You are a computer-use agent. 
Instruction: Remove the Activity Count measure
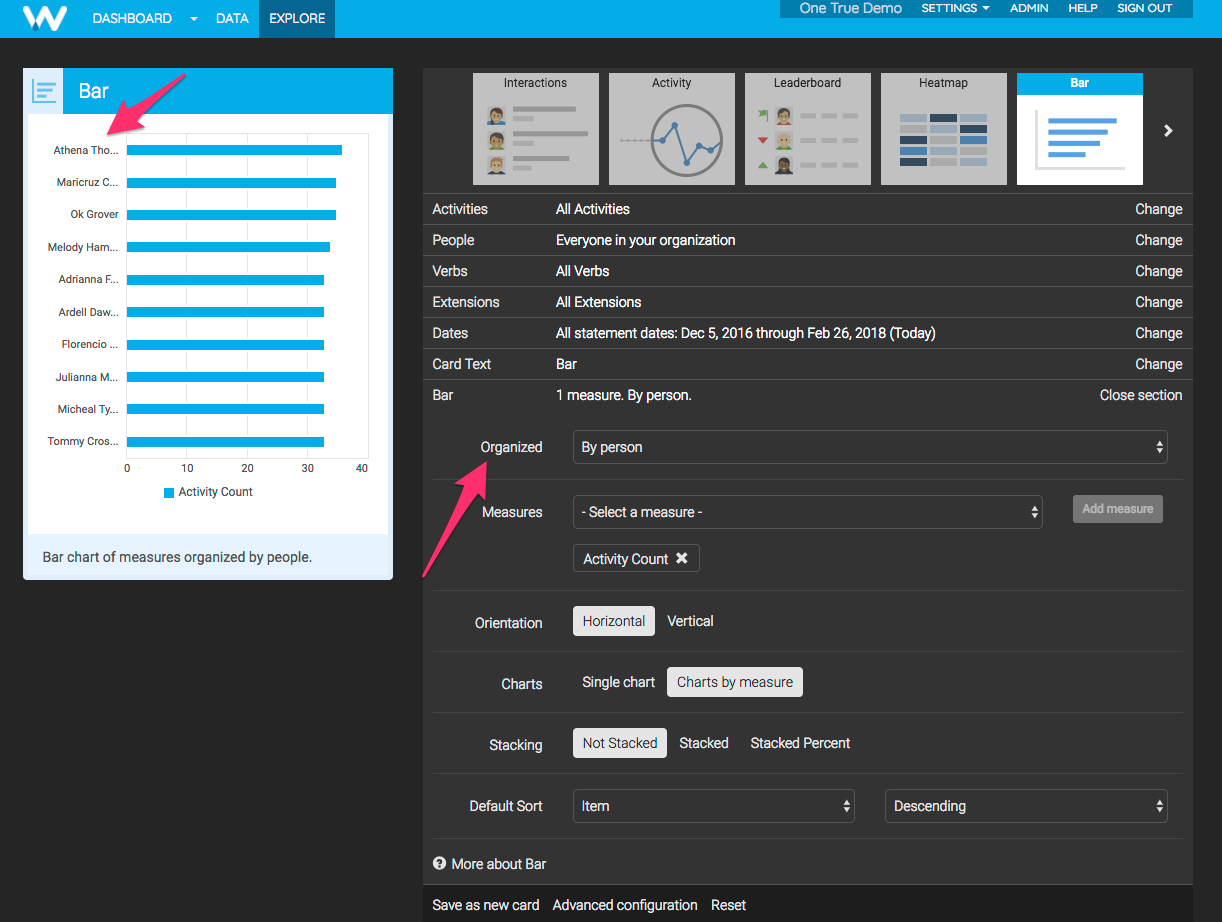tap(682, 559)
